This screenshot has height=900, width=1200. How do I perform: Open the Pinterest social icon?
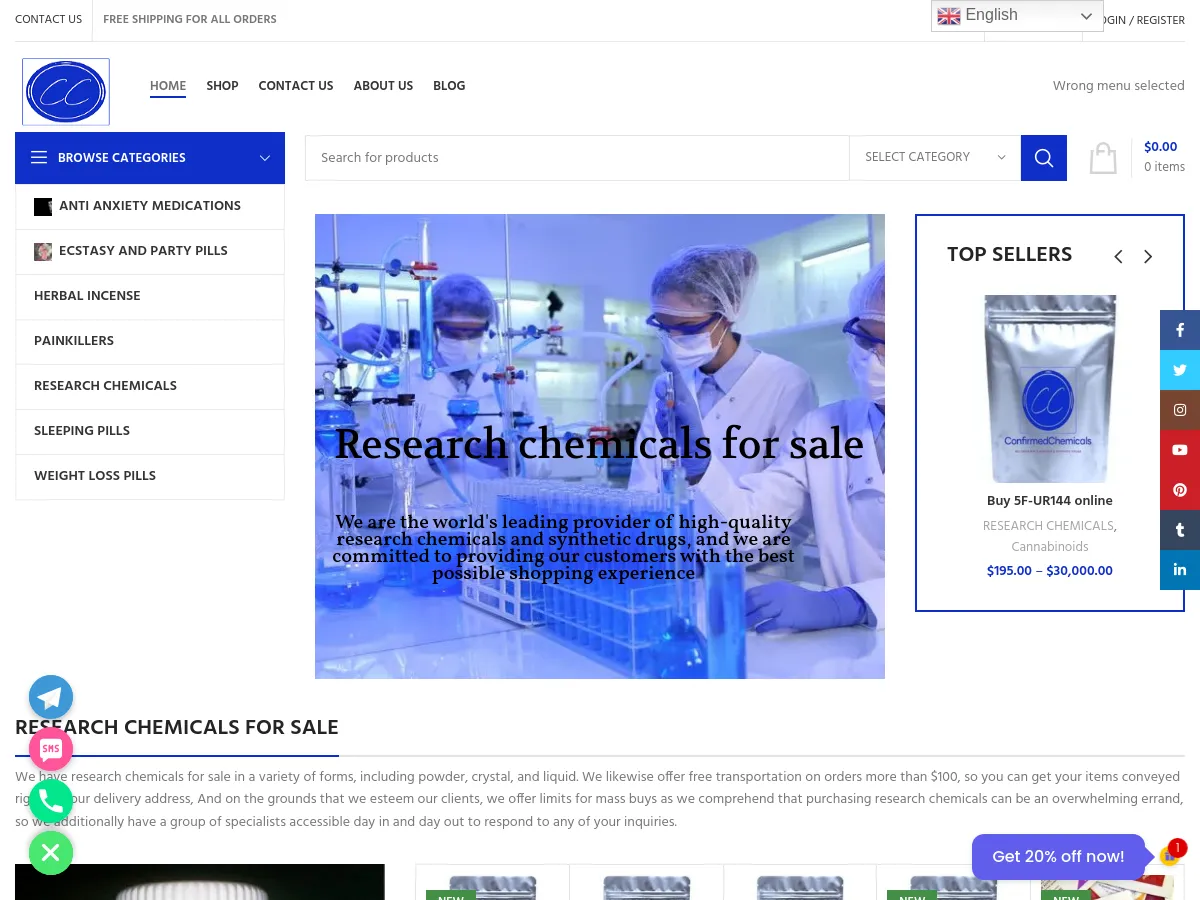point(1180,490)
